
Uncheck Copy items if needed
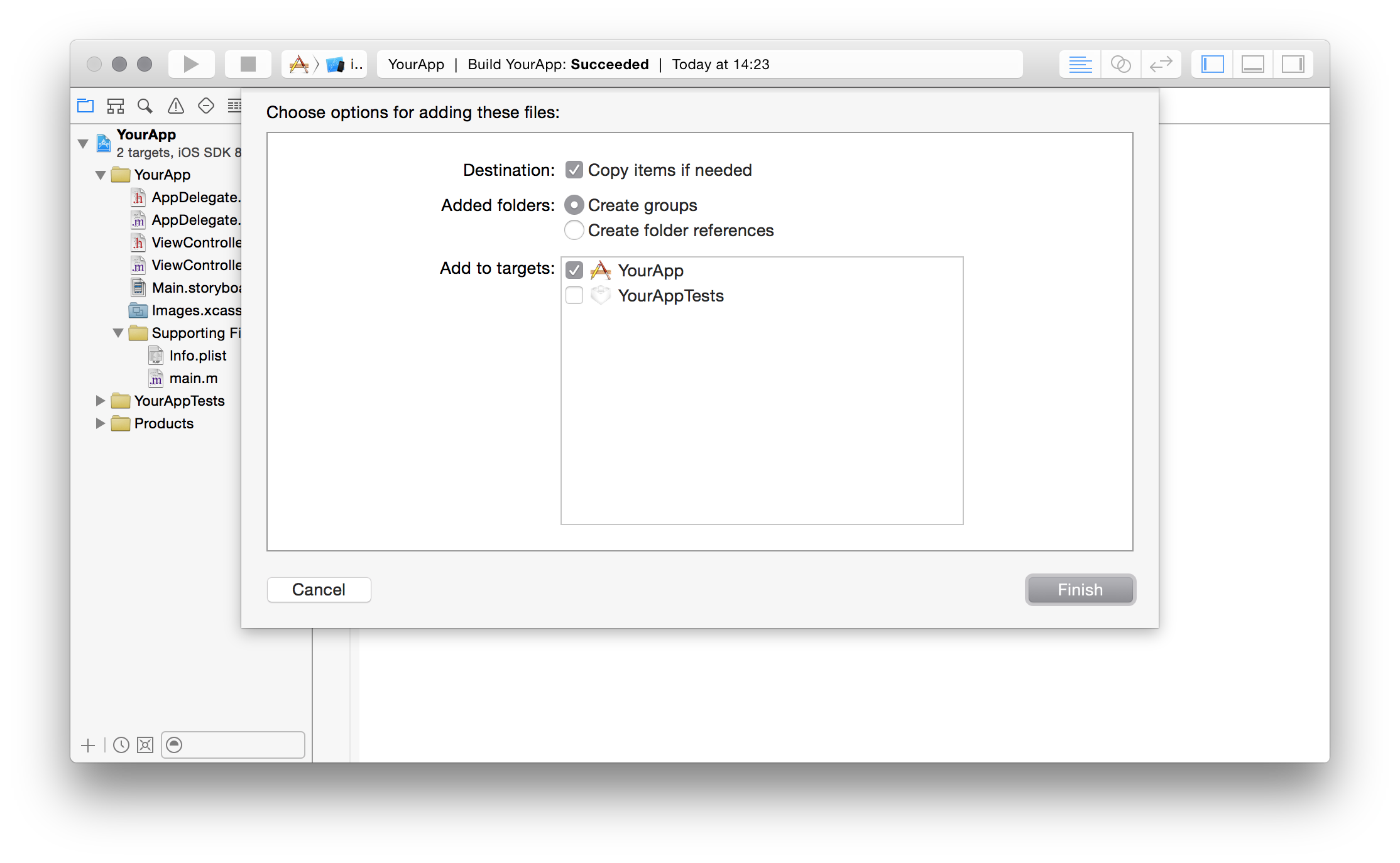click(x=574, y=170)
